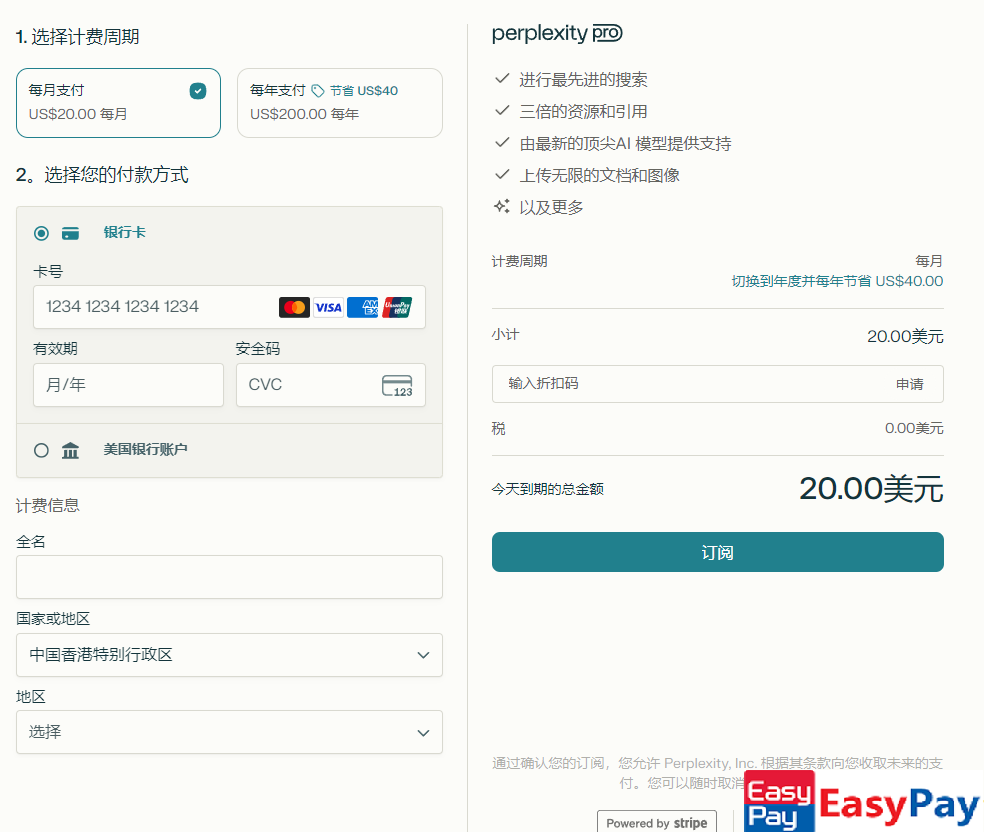Viewport: 984px width, 832px height.
Task: Open the 地区 选择 dropdown
Action: [x=229, y=732]
